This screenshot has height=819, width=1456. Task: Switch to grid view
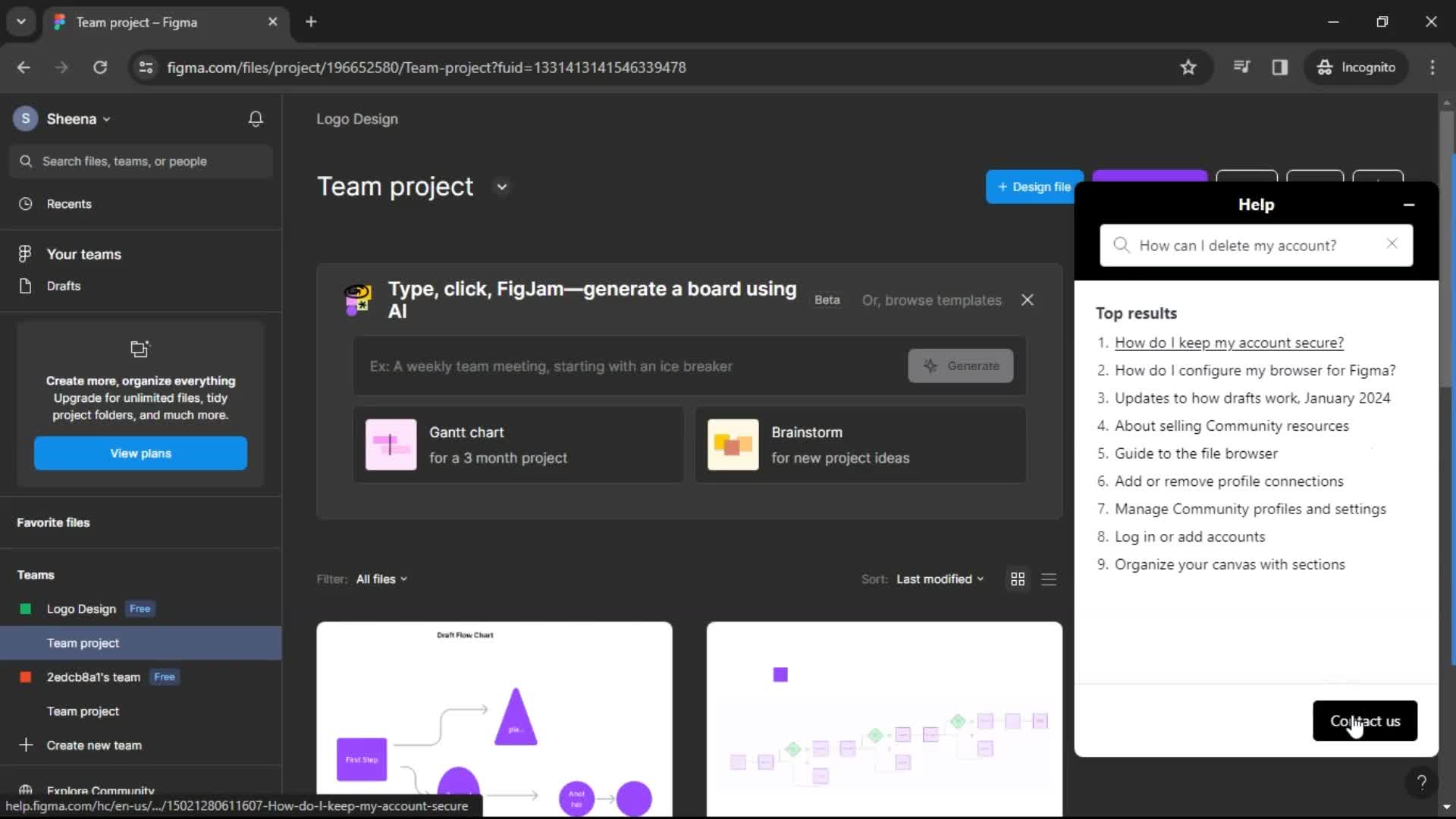click(1018, 579)
